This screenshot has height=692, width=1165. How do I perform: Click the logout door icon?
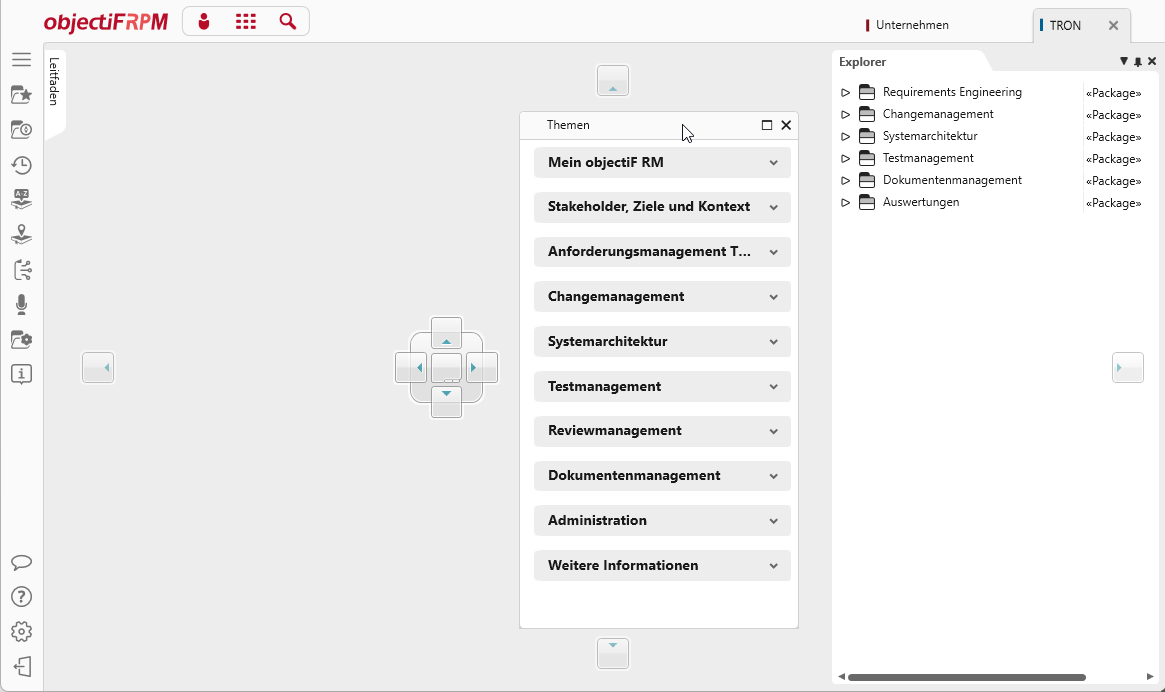21,667
